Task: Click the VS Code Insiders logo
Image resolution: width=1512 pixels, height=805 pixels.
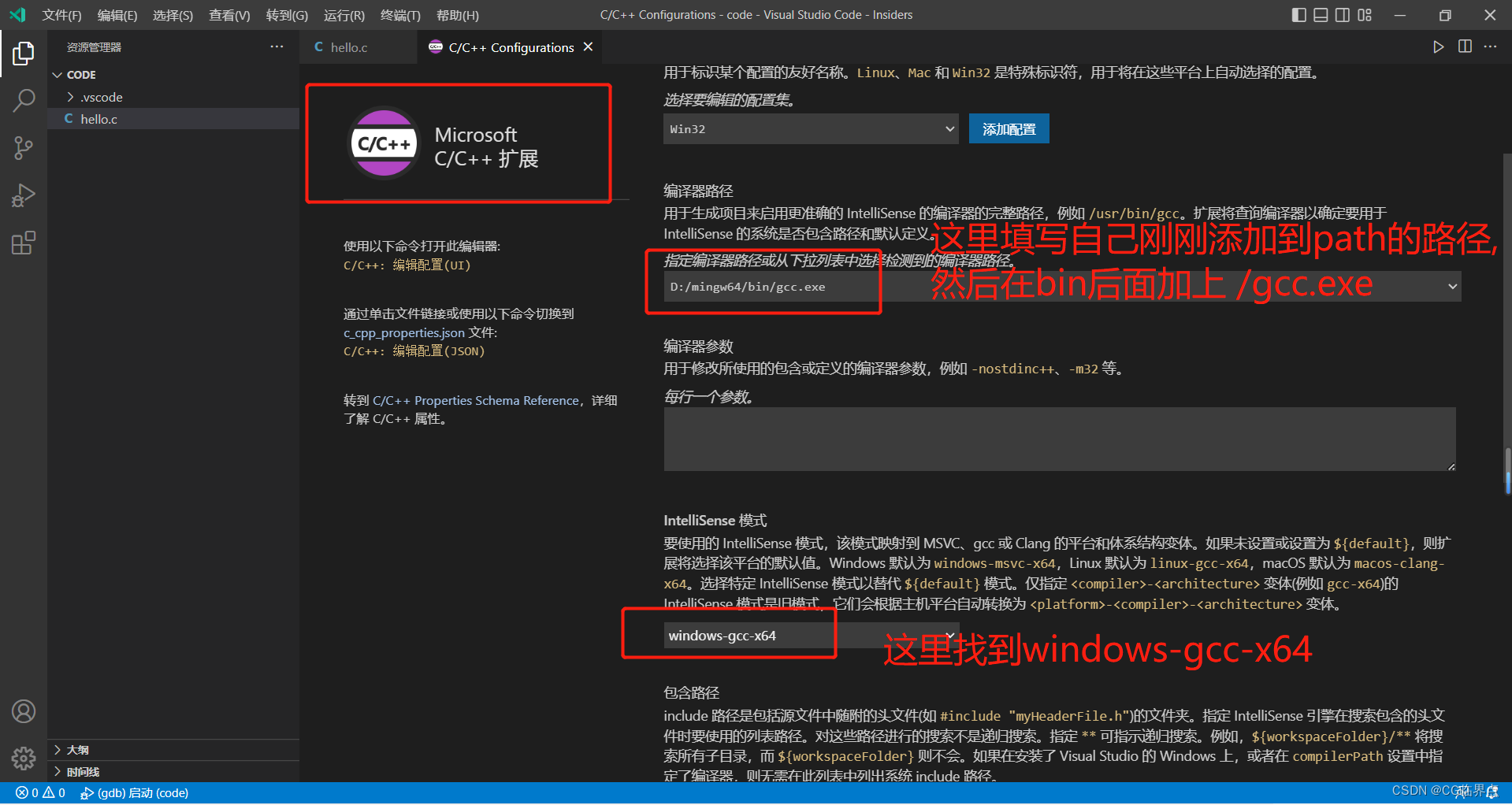Action: click(x=17, y=15)
